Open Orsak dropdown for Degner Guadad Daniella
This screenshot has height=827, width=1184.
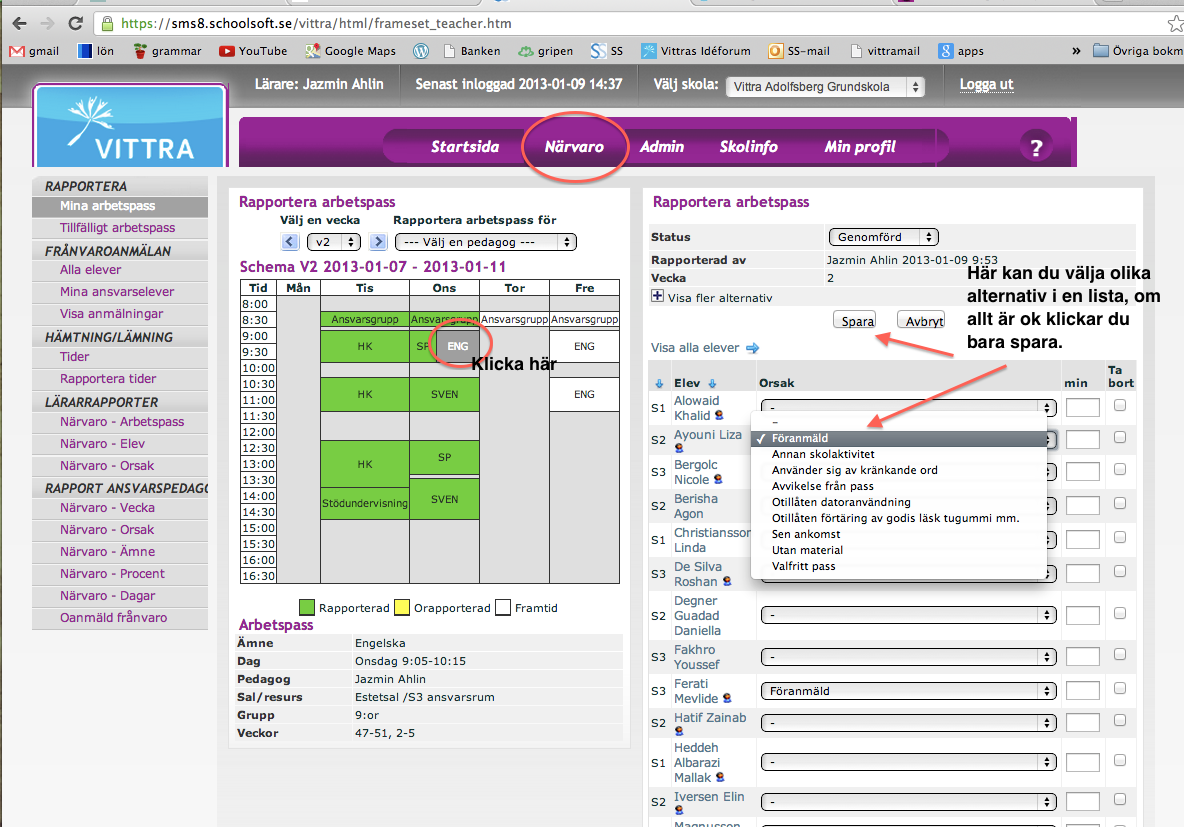[908, 615]
